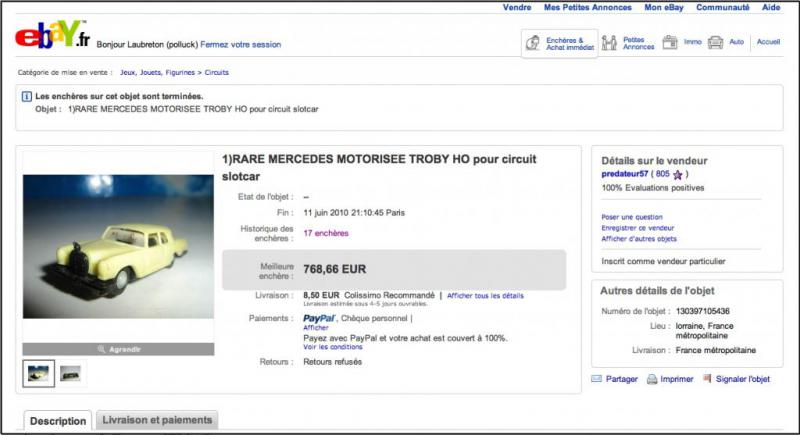The image size is (800, 435).
Task: Open the Vendre menu item
Action: pyautogui.click(x=517, y=7)
